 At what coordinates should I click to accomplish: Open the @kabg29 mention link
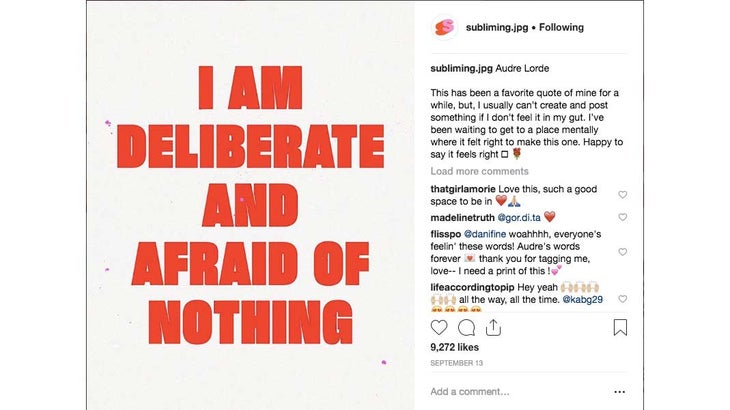[582, 300]
